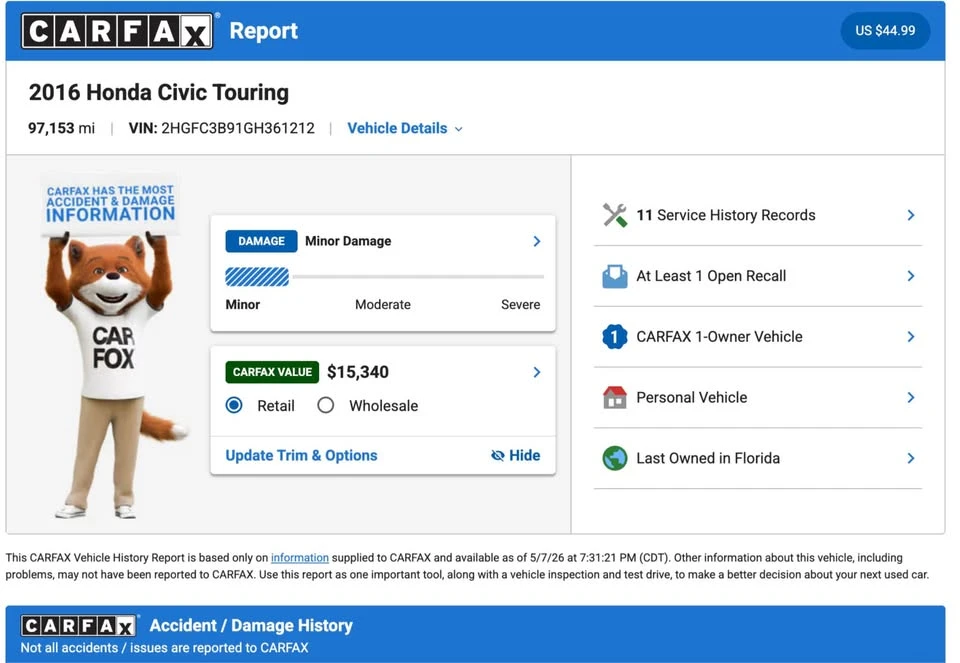Click At Least 1 Open Recall text

click(x=711, y=276)
